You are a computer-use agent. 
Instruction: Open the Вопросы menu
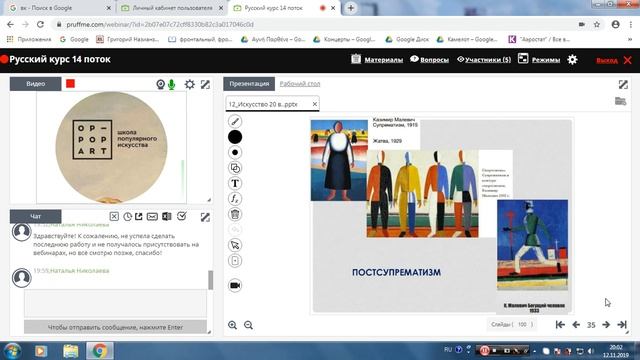pyautogui.click(x=429, y=60)
